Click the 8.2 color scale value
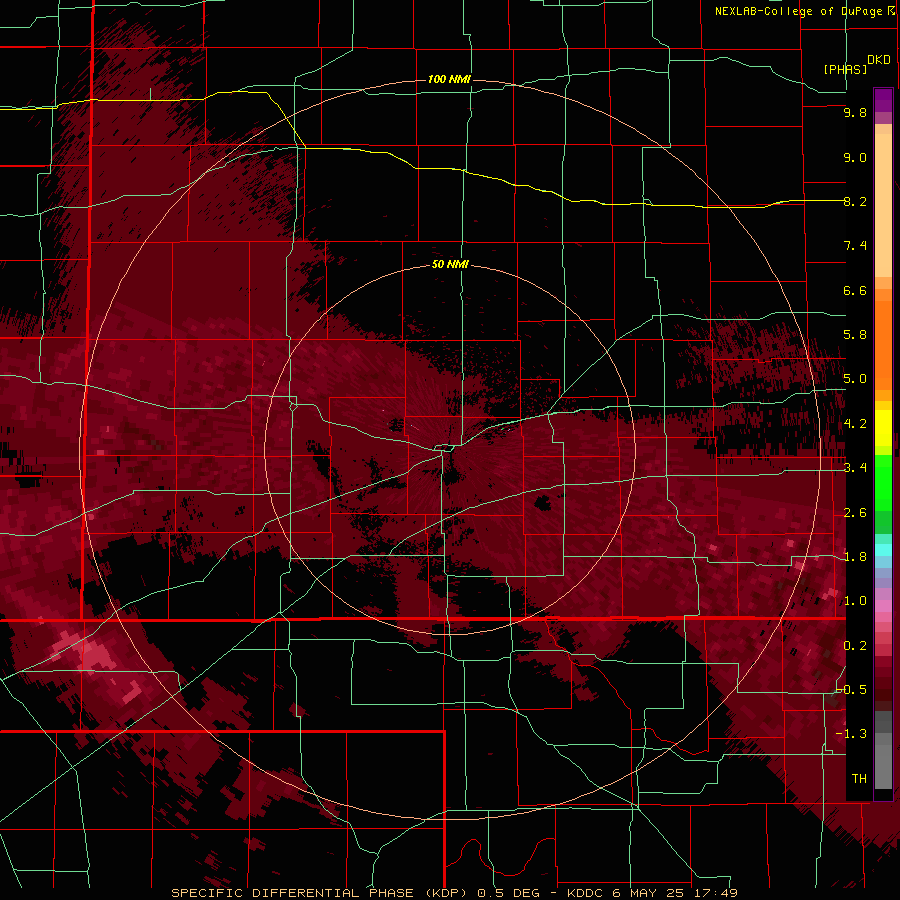900x900 pixels. [x=855, y=201]
